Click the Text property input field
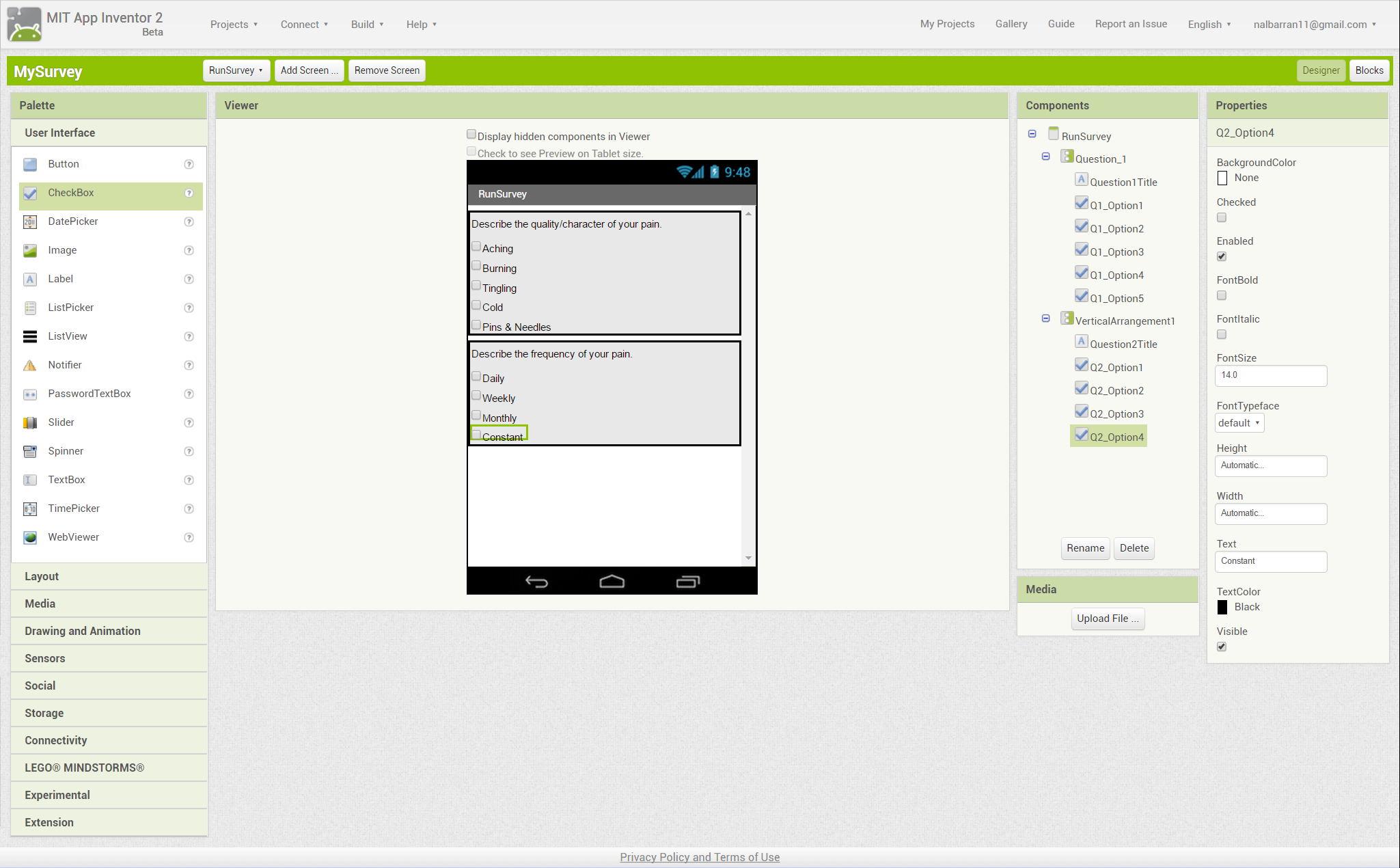The height and width of the screenshot is (868, 1400). 1271,561
